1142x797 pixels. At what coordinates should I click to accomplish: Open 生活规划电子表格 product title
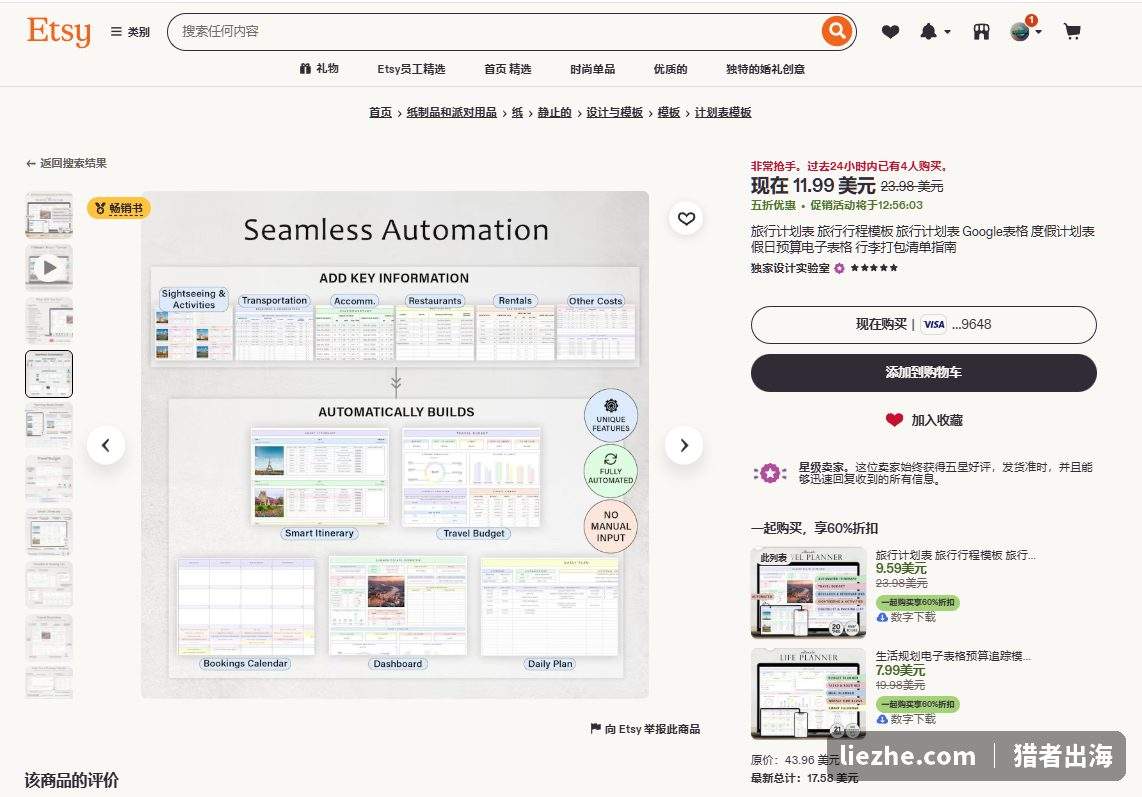pyautogui.click(x=953, y=656)
